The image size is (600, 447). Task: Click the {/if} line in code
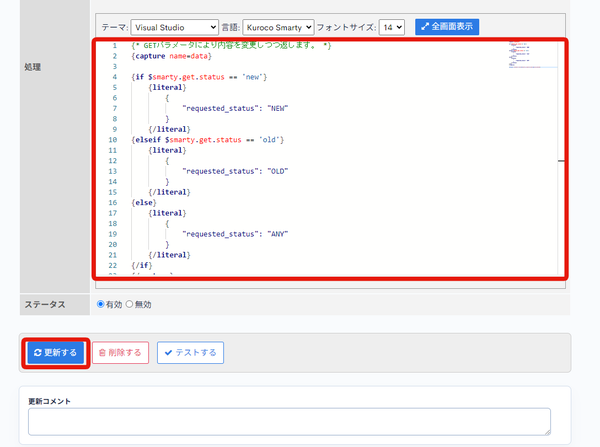[x=142, y=265]
